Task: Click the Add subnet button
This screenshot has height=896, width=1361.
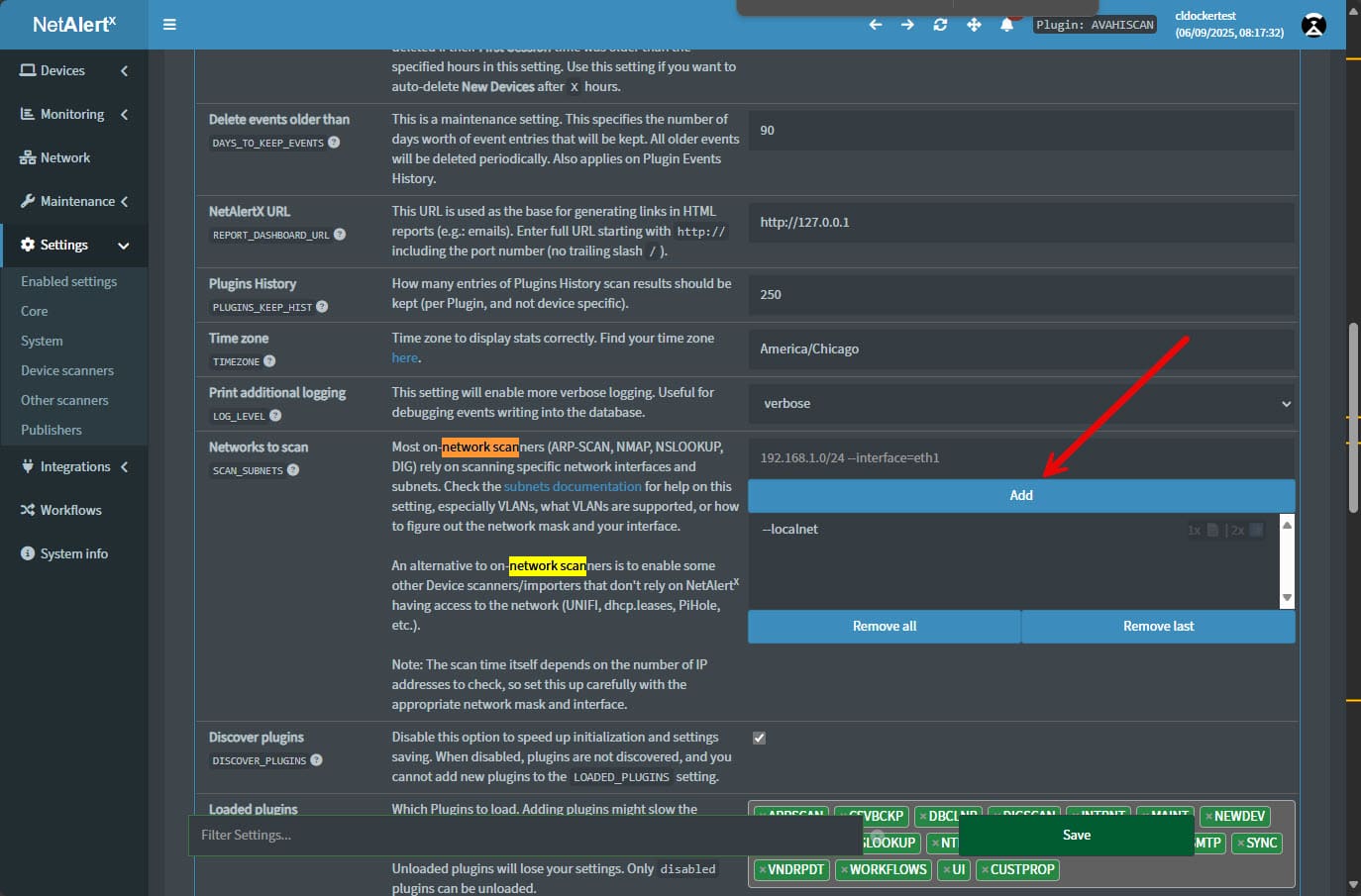Action: pyautogui.click(x=1021, y=495)
